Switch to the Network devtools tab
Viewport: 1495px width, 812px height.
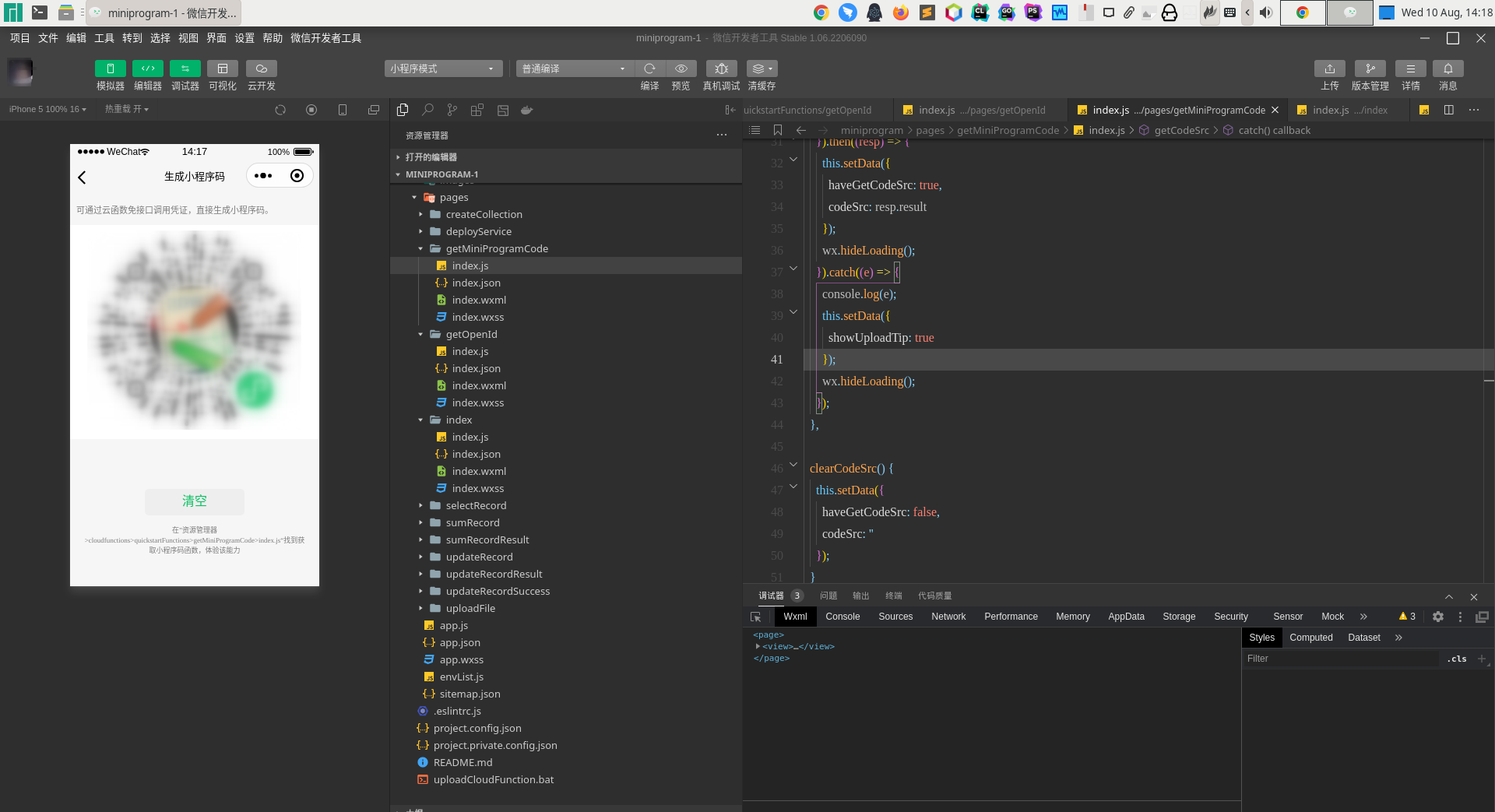point(948,617)
